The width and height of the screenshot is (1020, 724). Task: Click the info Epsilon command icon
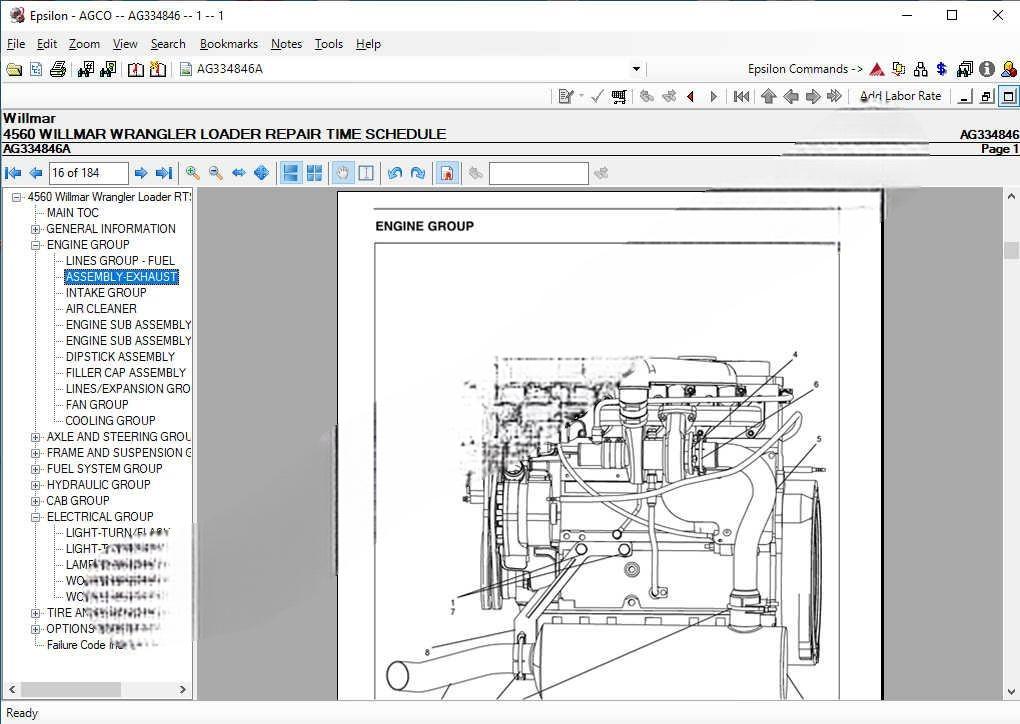[986, 68]
